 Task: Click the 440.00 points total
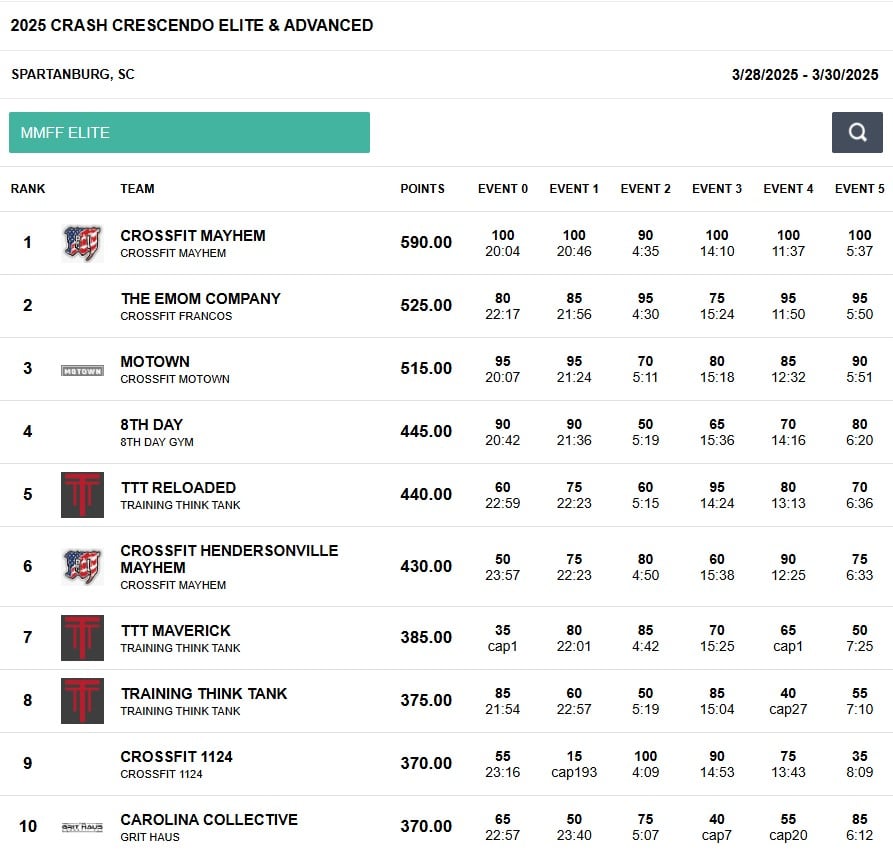pos(425,494)
